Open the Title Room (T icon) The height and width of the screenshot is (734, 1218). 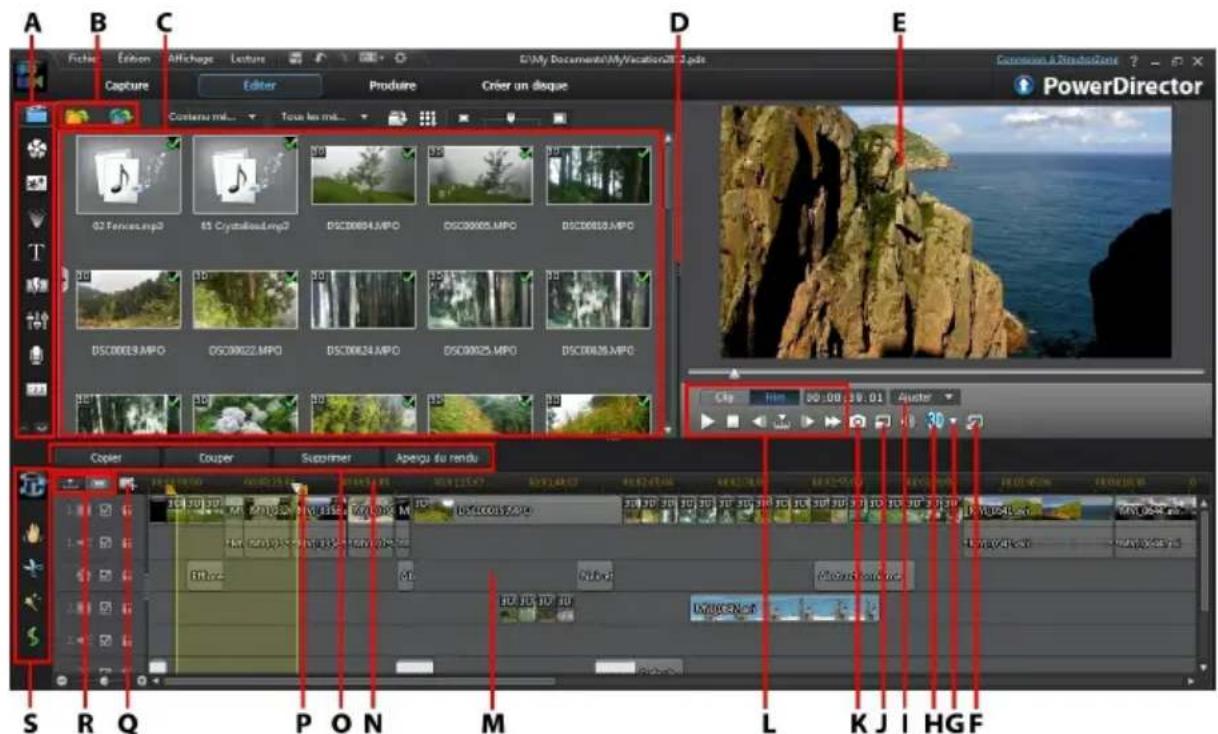(35, 250)
